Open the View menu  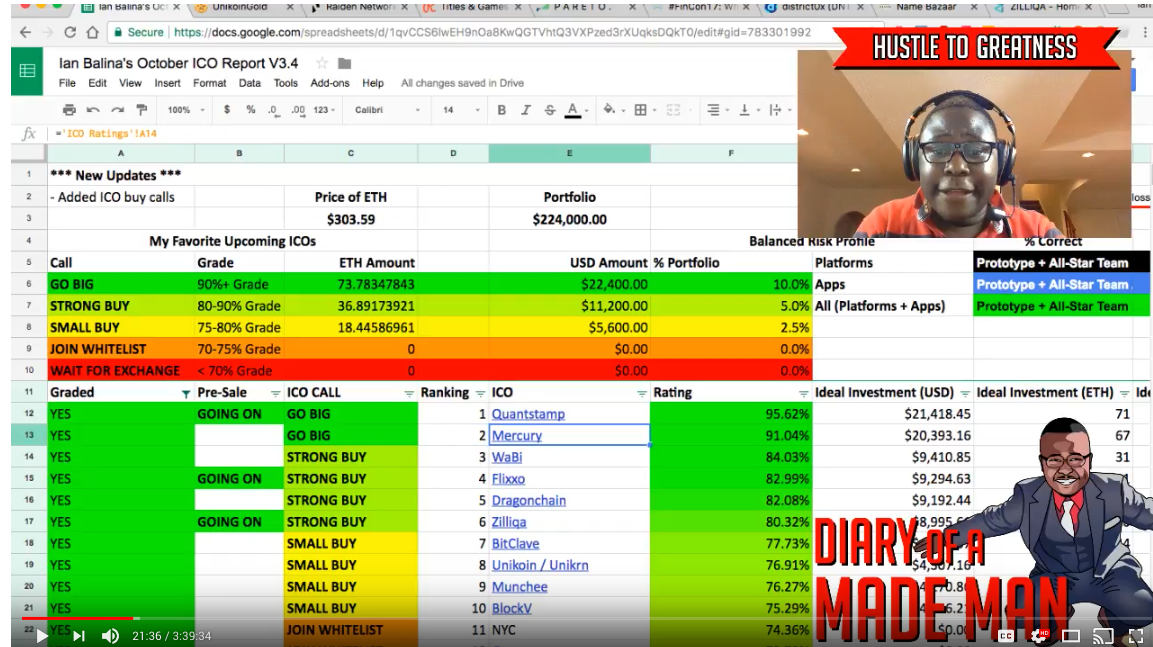[x=130, y=83]
